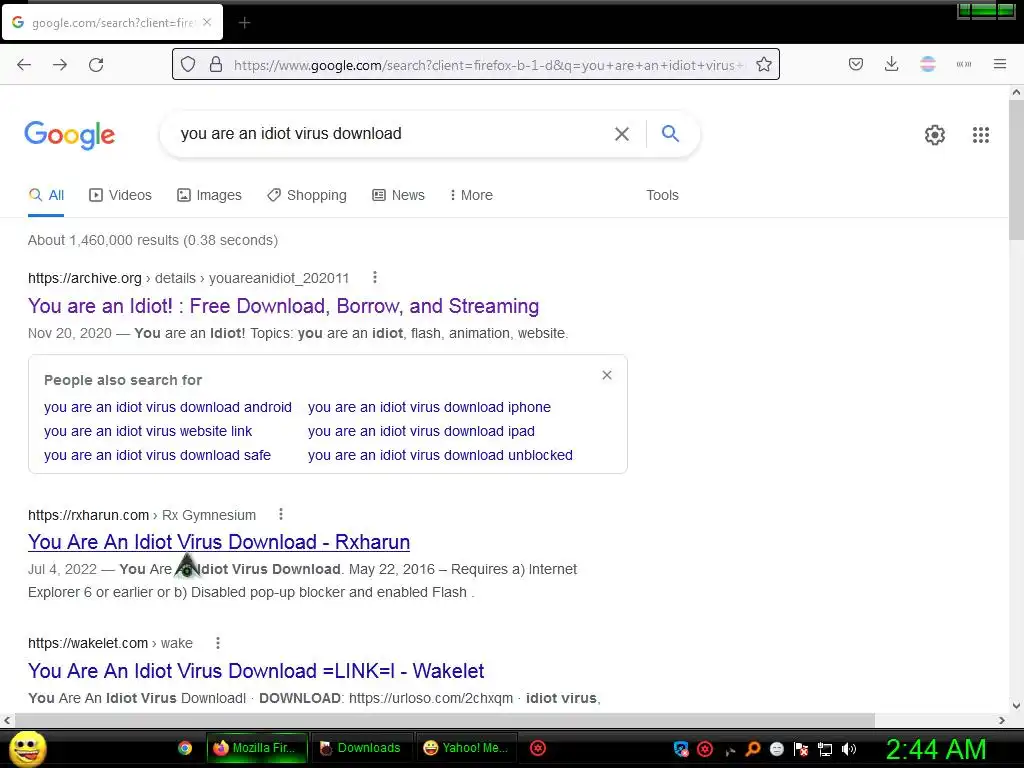Click the https://archive.org breadcrumb text
The width and height of the screenshot is (1024, 768).
pos(85,278)
